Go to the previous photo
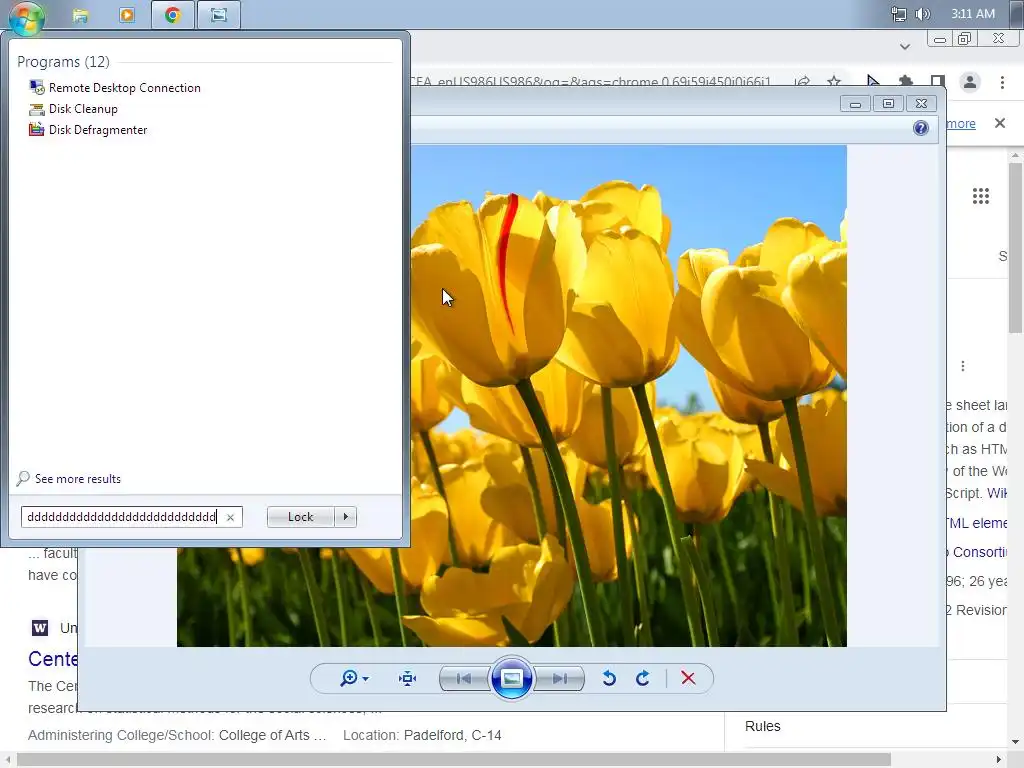This screenshot has height=768, width=1024. click(464, 679)
